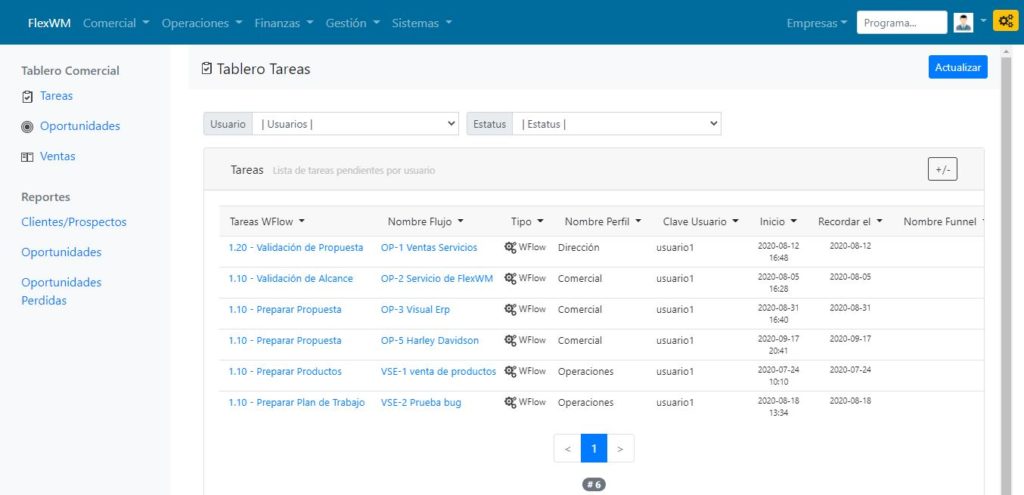Image resolution: width=1024 pixels, height=495 pixels.
Task: Sort by Nombre Perfil column
Action: point(603,221)
